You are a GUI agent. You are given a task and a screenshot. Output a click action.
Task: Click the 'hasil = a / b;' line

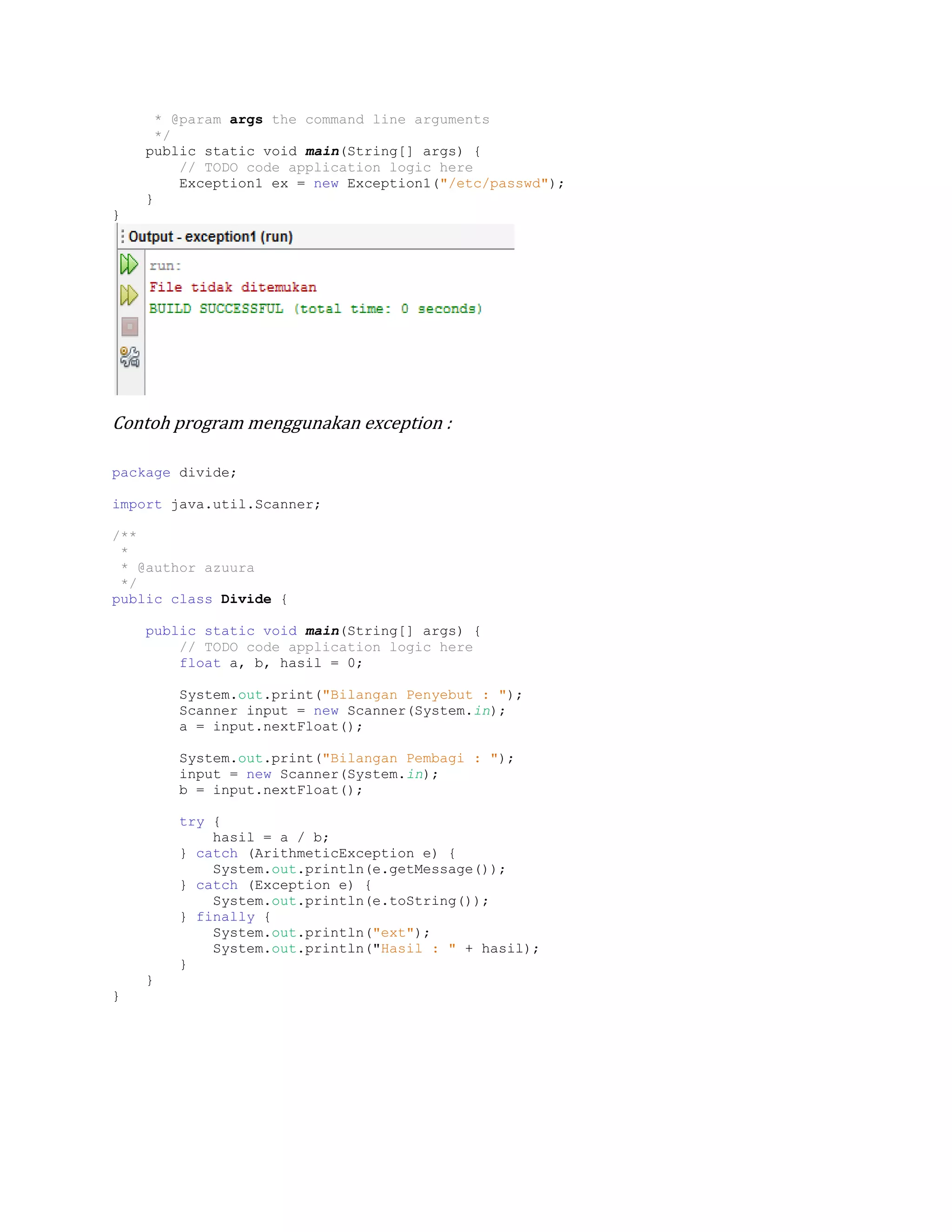point(271,838)
